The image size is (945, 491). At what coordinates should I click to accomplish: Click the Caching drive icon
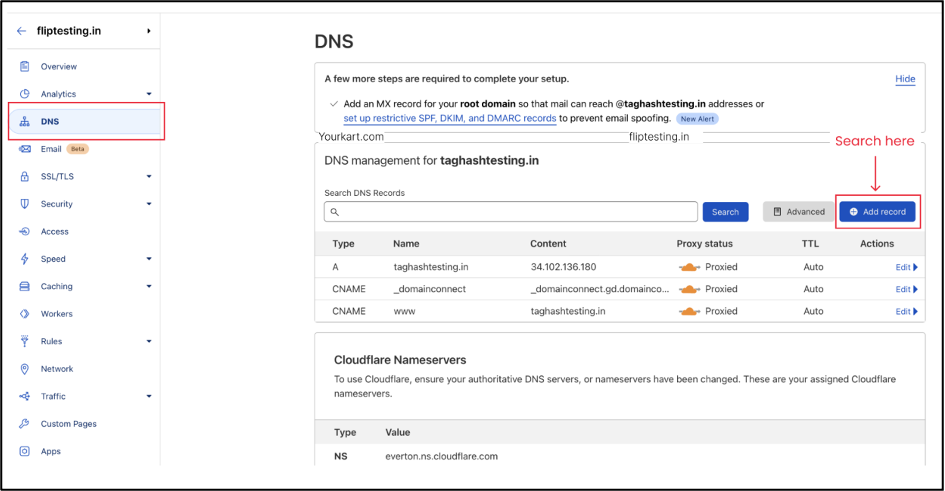point(24,286)
